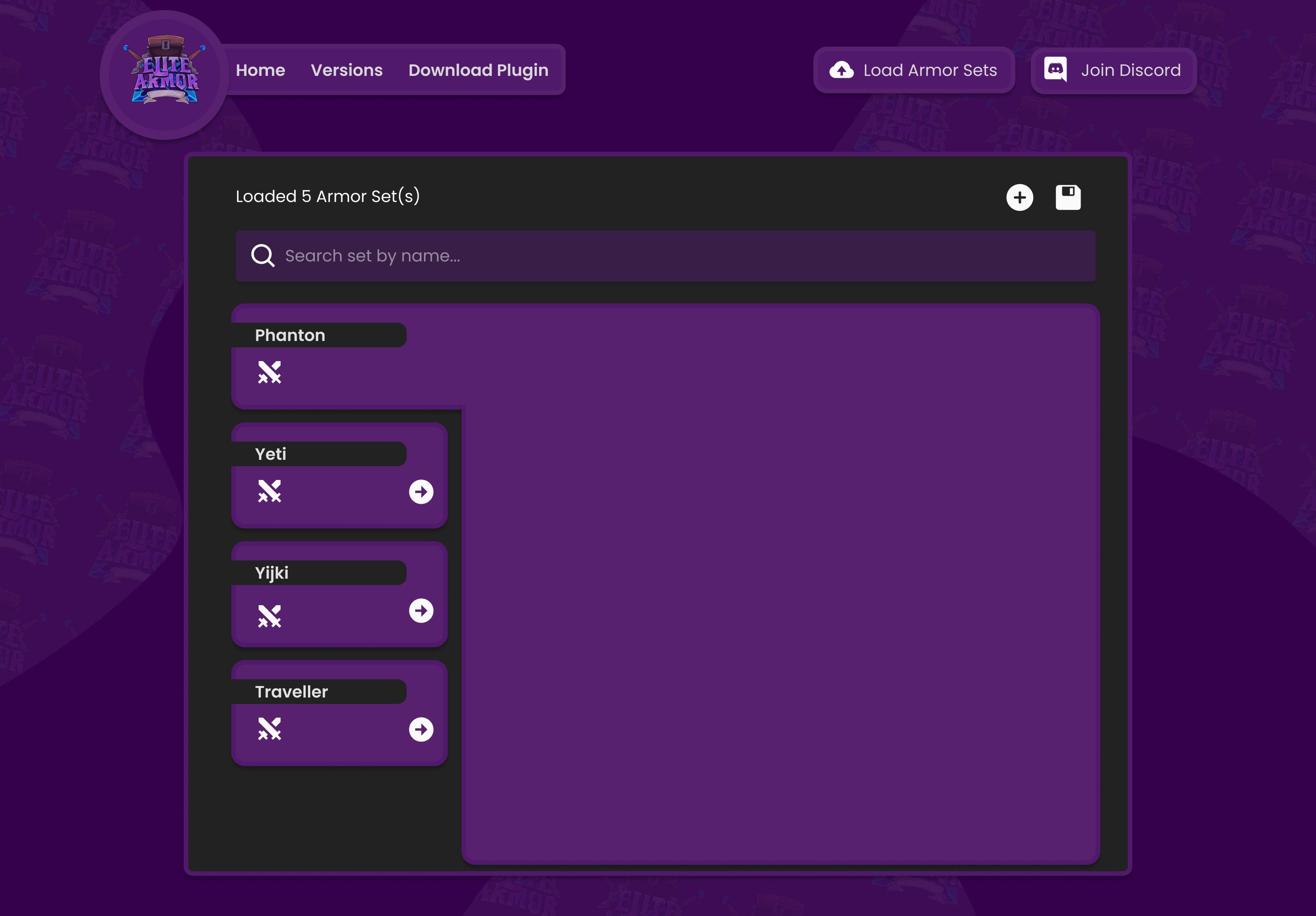1316x916 pixels.
Task: Open Yeti set with arrow button
Action: click(x=421, y=492)
